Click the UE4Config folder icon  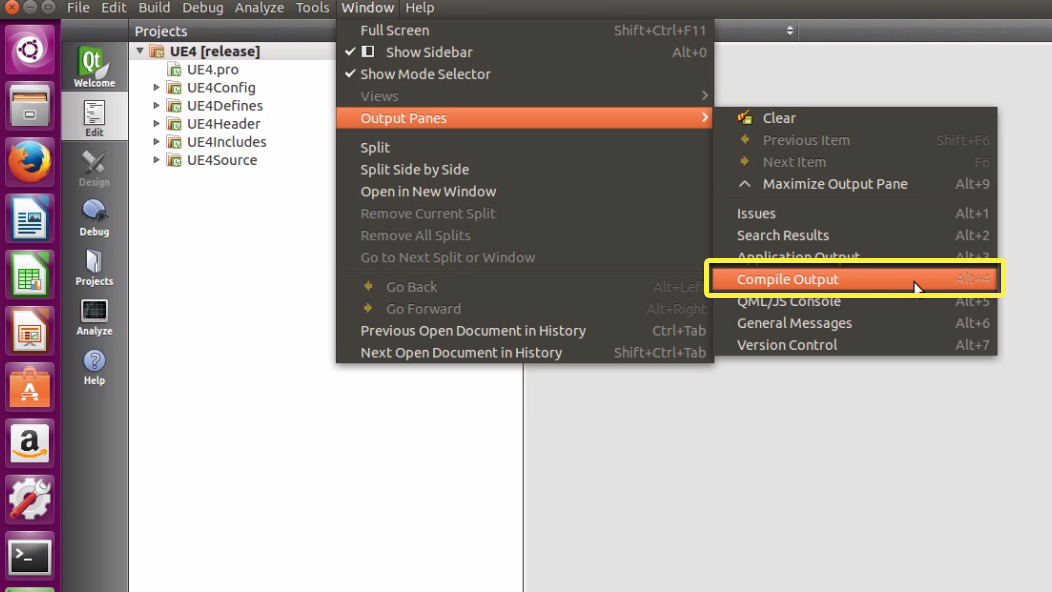[174, 88]
